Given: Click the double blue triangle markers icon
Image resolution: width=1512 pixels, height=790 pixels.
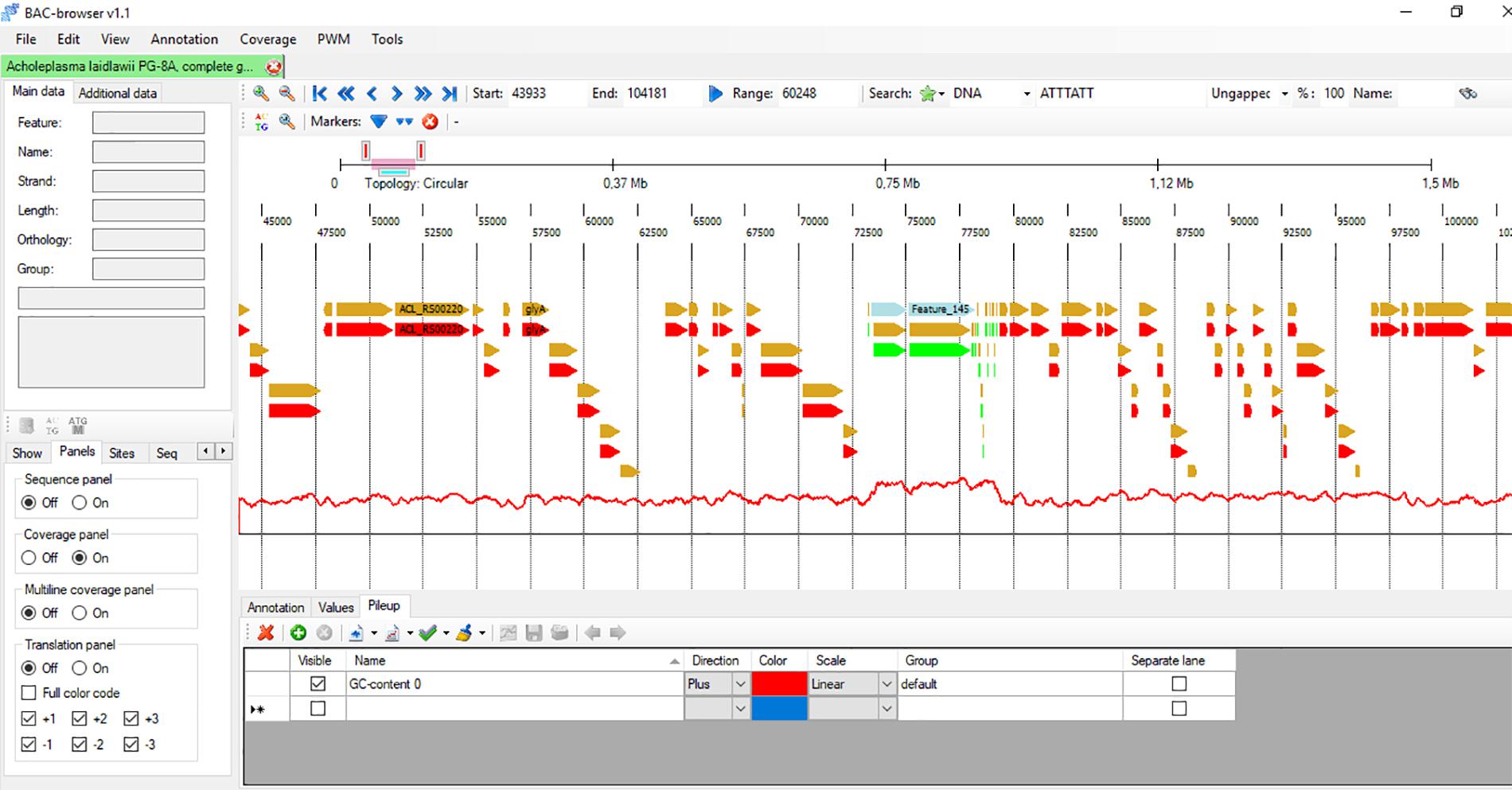Looking at the screenshot, I should click(404, 122).
